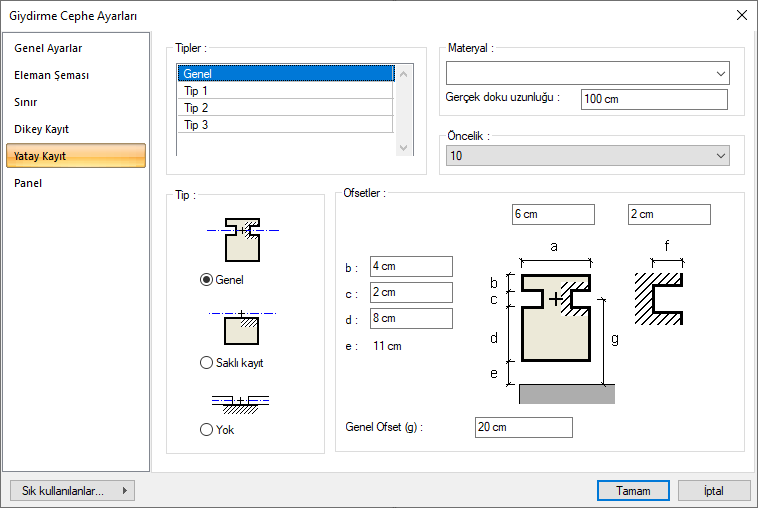
Task: Confirm settings with the Tamam button
Action: pyautogui.click(x=633, y=491)
